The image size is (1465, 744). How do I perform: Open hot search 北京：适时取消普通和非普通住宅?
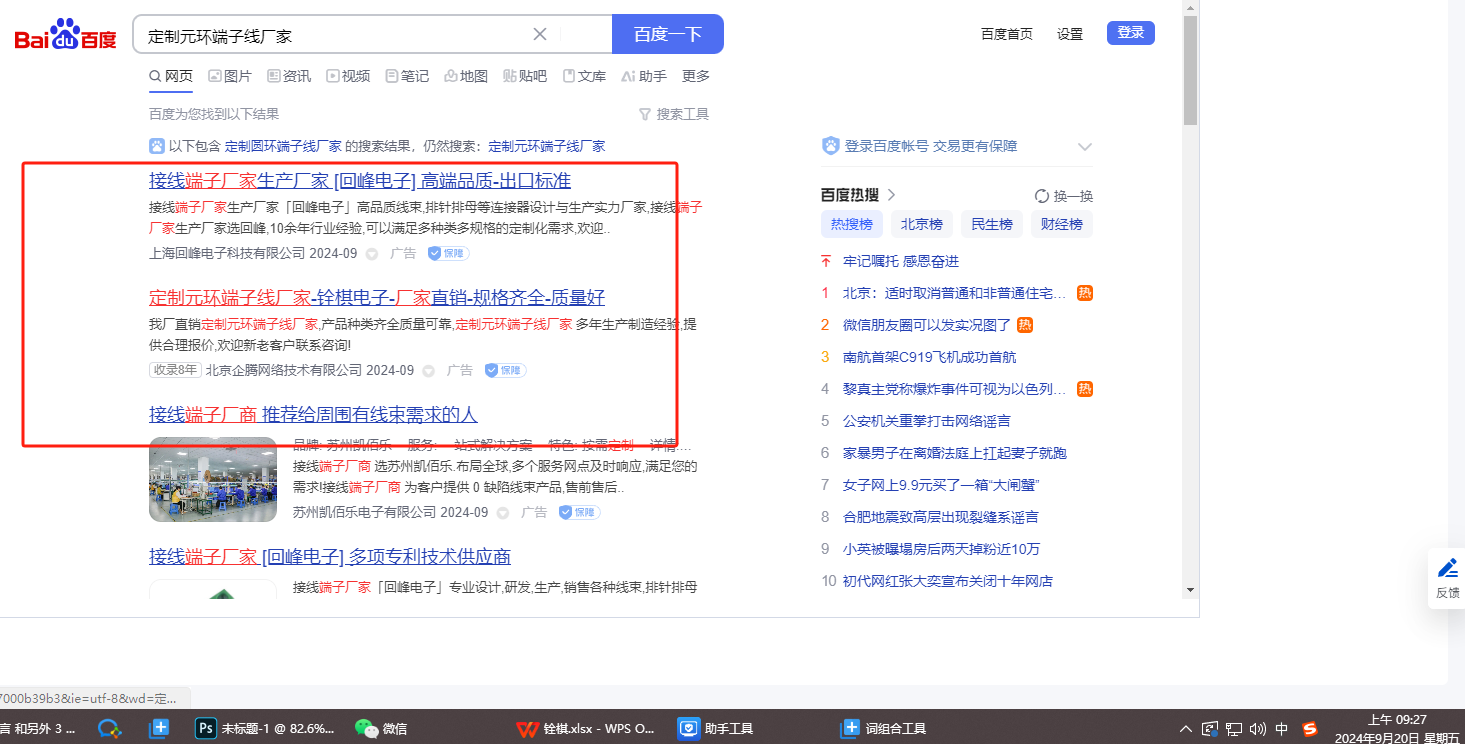pyautogui.click(x=955, y=293)
